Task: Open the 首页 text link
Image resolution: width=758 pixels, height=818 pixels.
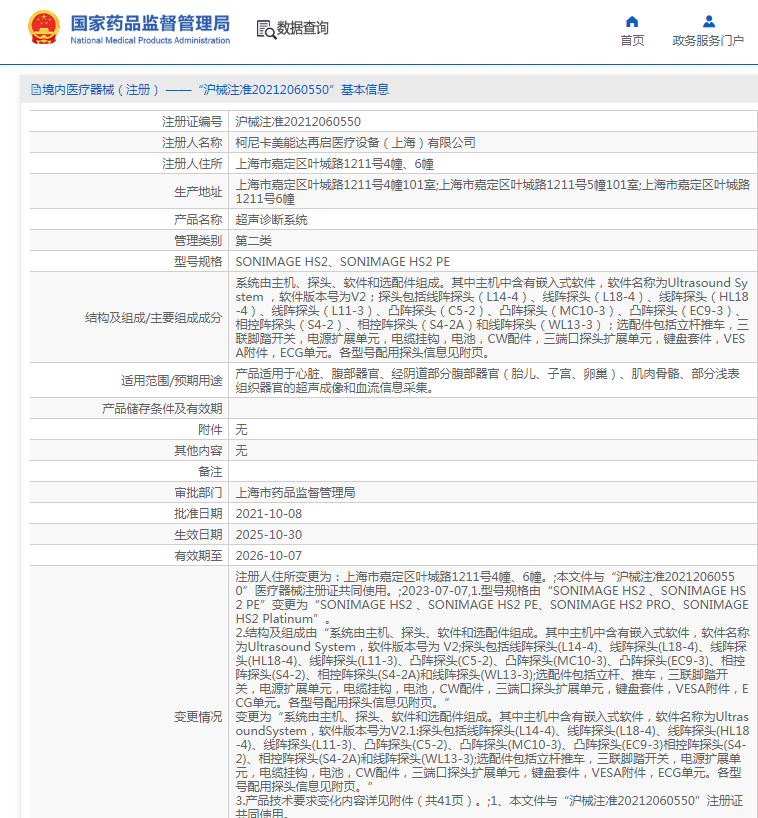Action: click(632, 41)
